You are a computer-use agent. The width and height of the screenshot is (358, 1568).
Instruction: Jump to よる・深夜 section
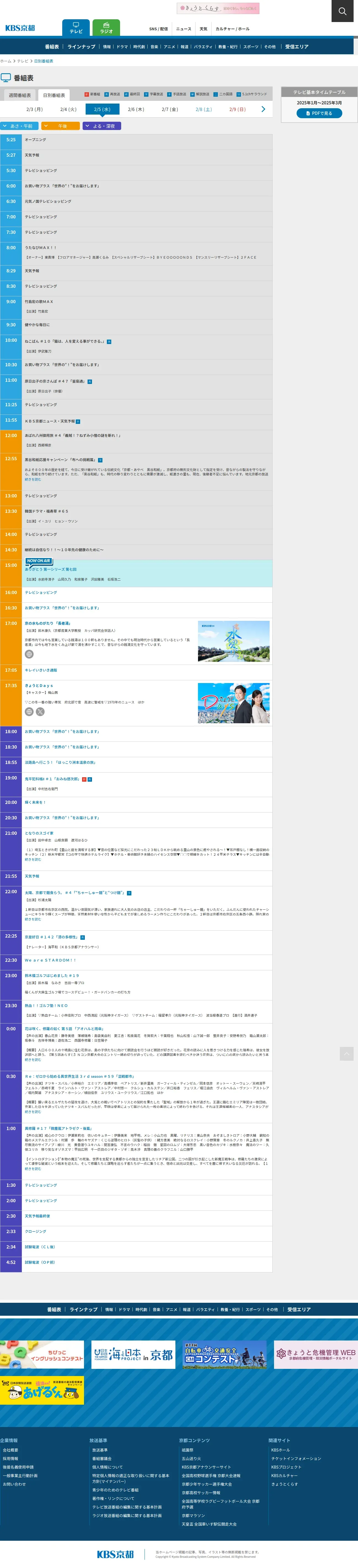pos(102,126)
